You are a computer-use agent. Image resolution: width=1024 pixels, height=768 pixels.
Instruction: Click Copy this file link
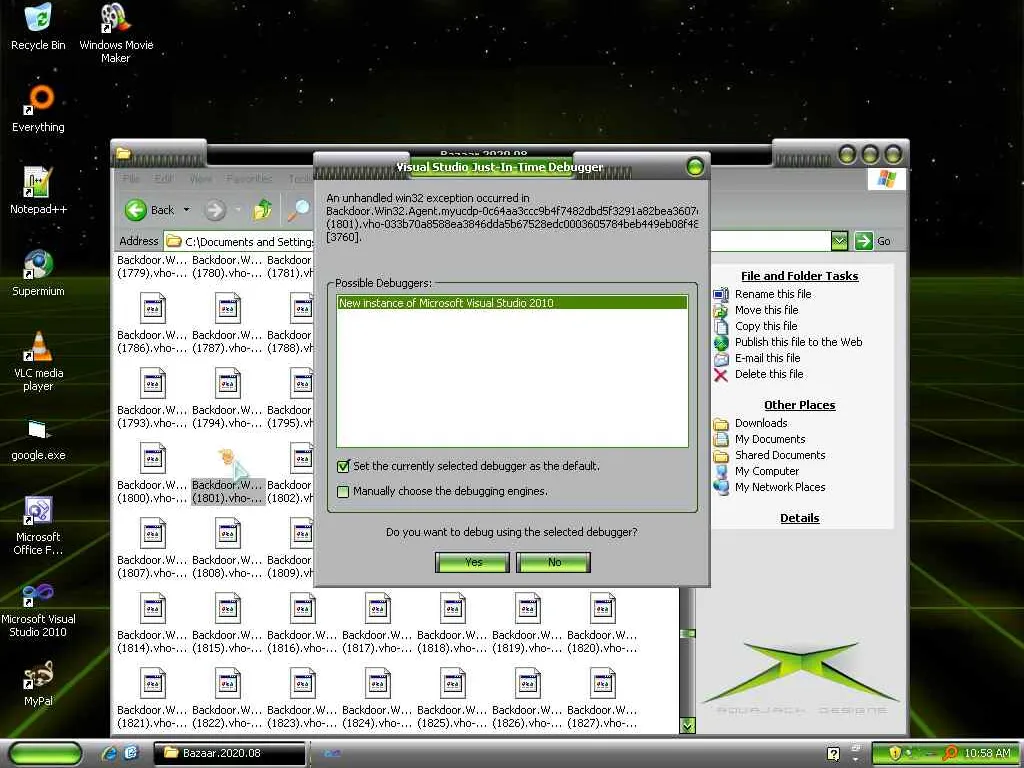(765, 326)
